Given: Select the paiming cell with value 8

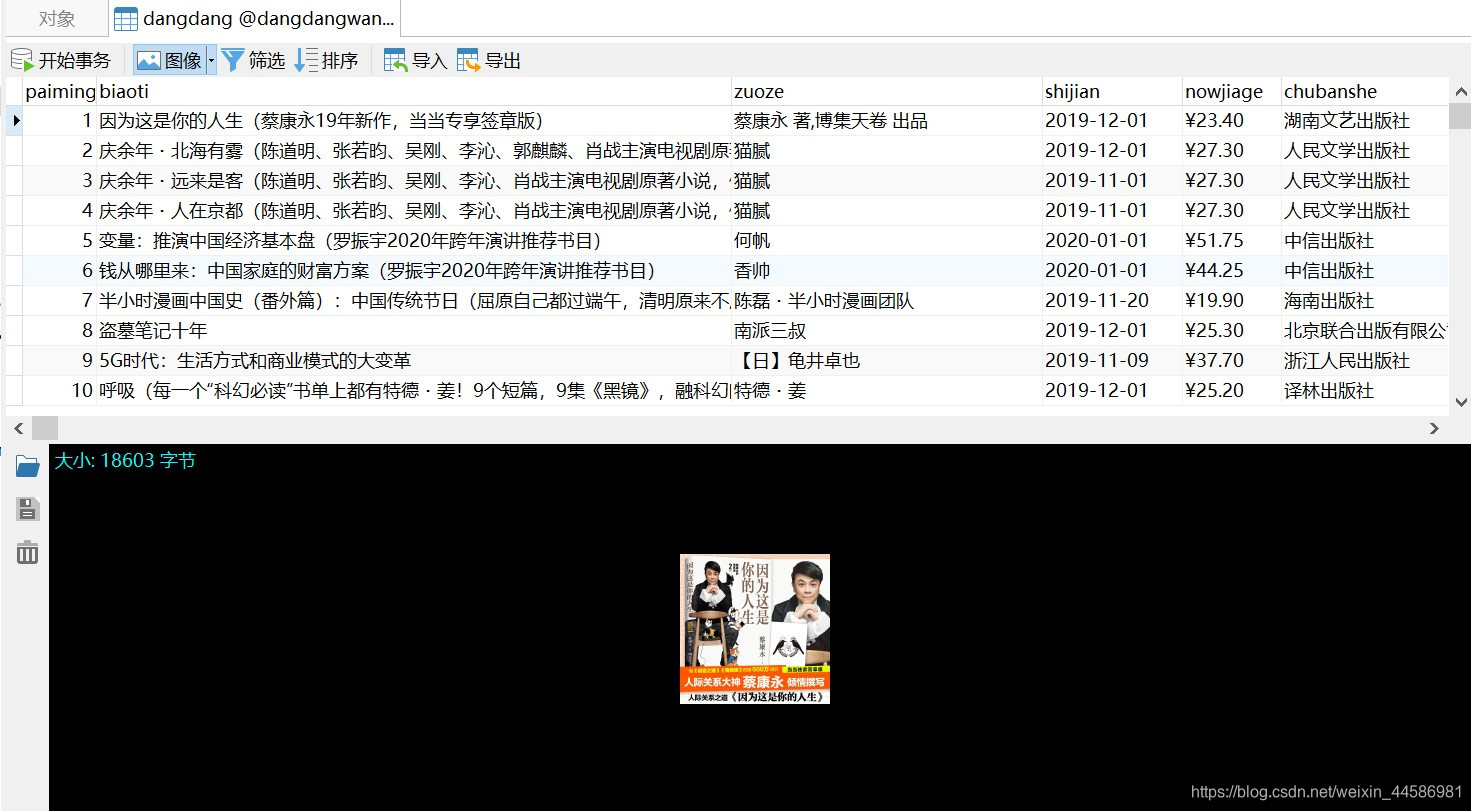Looking at the screenshot, I should (x=60, y=331).
